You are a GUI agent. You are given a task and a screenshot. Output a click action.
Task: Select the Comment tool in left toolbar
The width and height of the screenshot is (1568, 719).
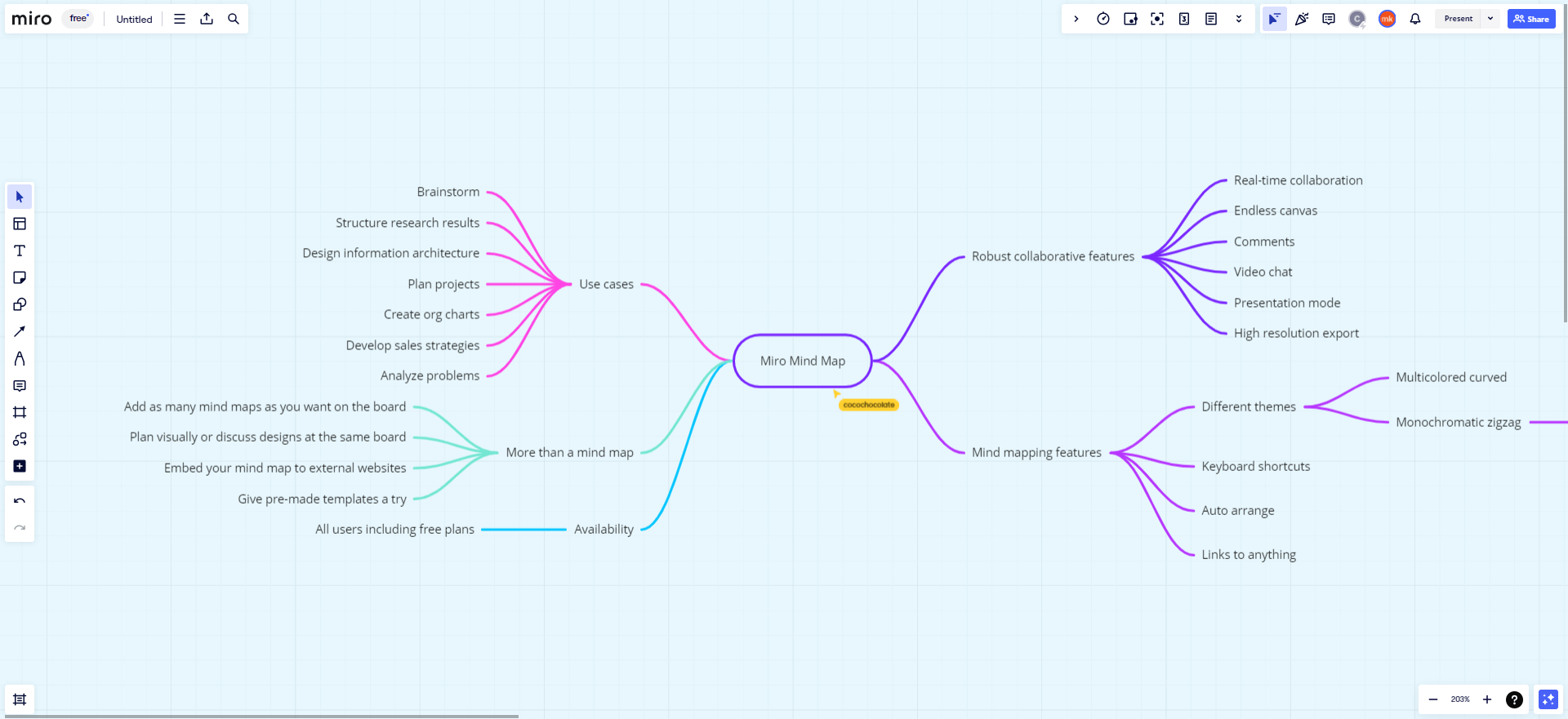click(x=20, y=385)
